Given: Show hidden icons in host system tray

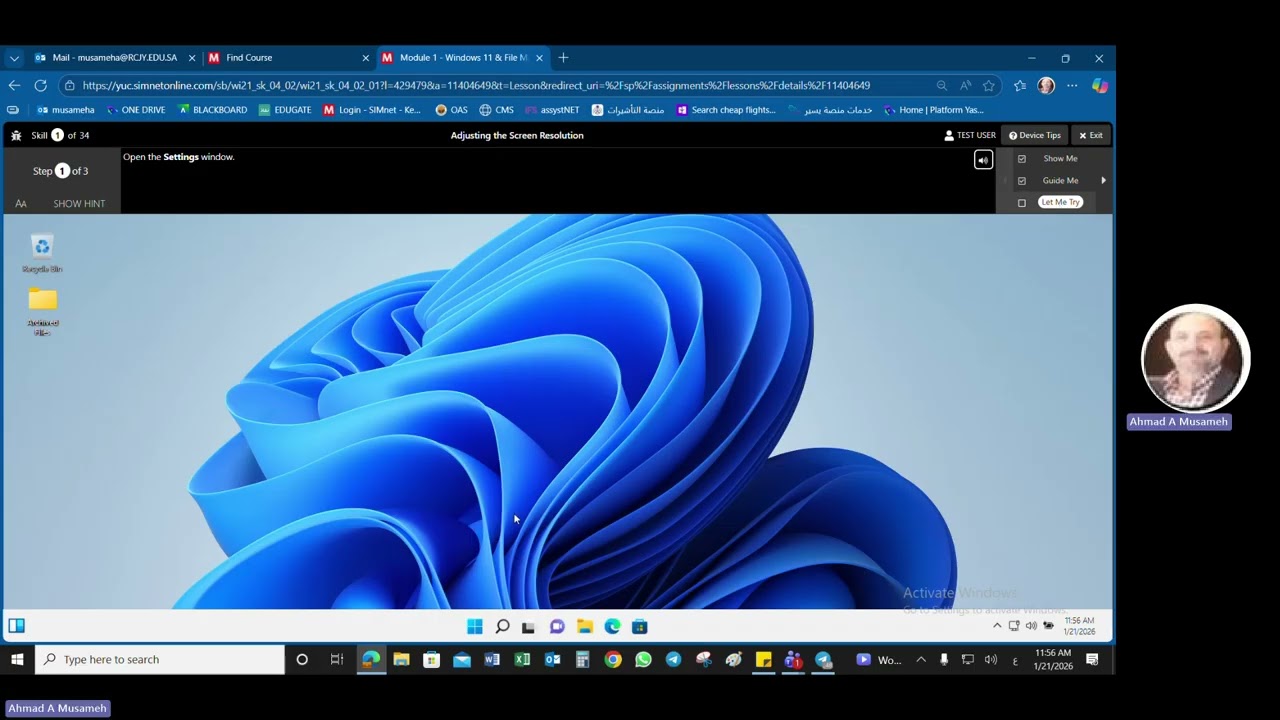Looking at the screenshot, I should (x=921, y=660).
